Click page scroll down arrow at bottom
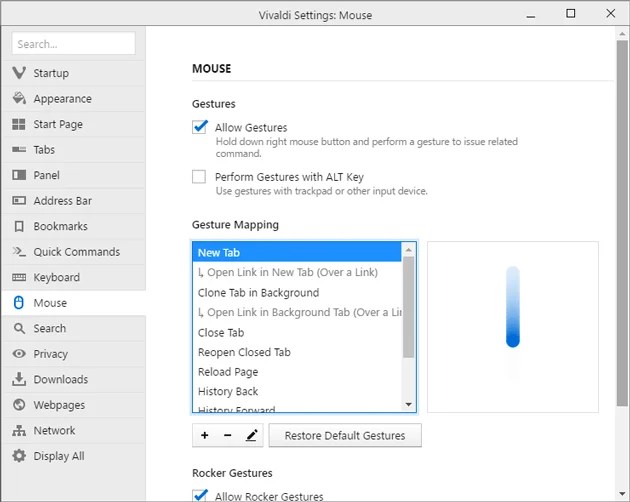The width and height of the screenshot is (630, 502). (622, 494)
